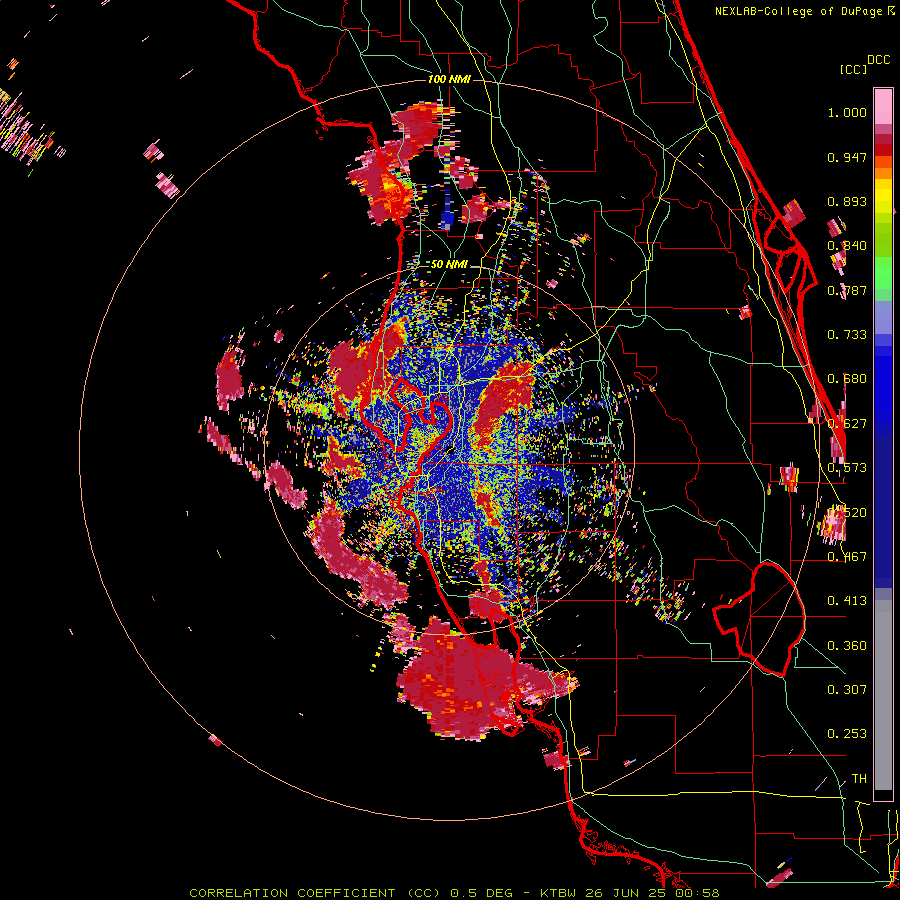Select the pink top segment of color bar
The height and width of the screenshot is (900, 900).
click(x=883, y=106)
